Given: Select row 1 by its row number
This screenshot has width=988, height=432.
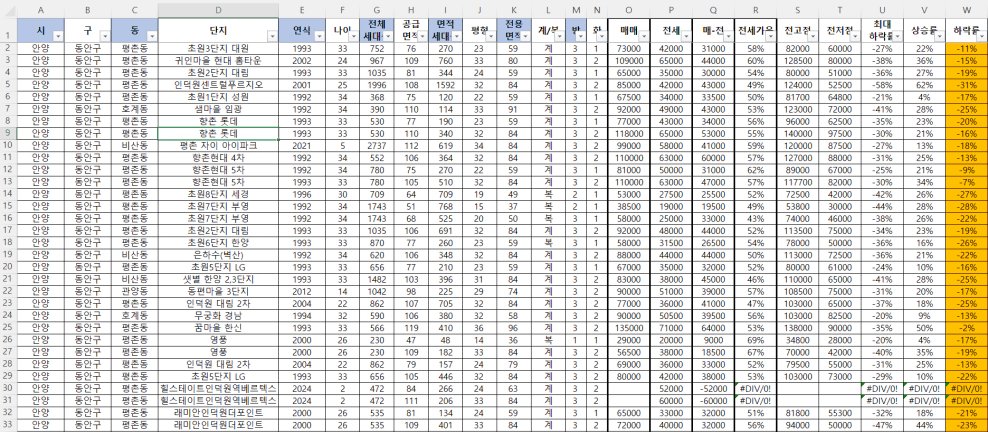Looking at the screenshot, I should pos(8,30).
